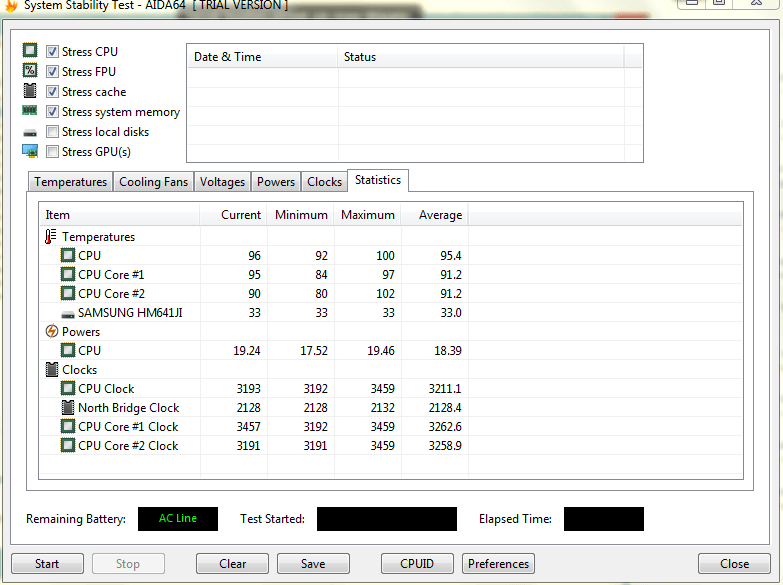Click the AC Line battery status box
783x585 pixels.
(x=178, y=519)
